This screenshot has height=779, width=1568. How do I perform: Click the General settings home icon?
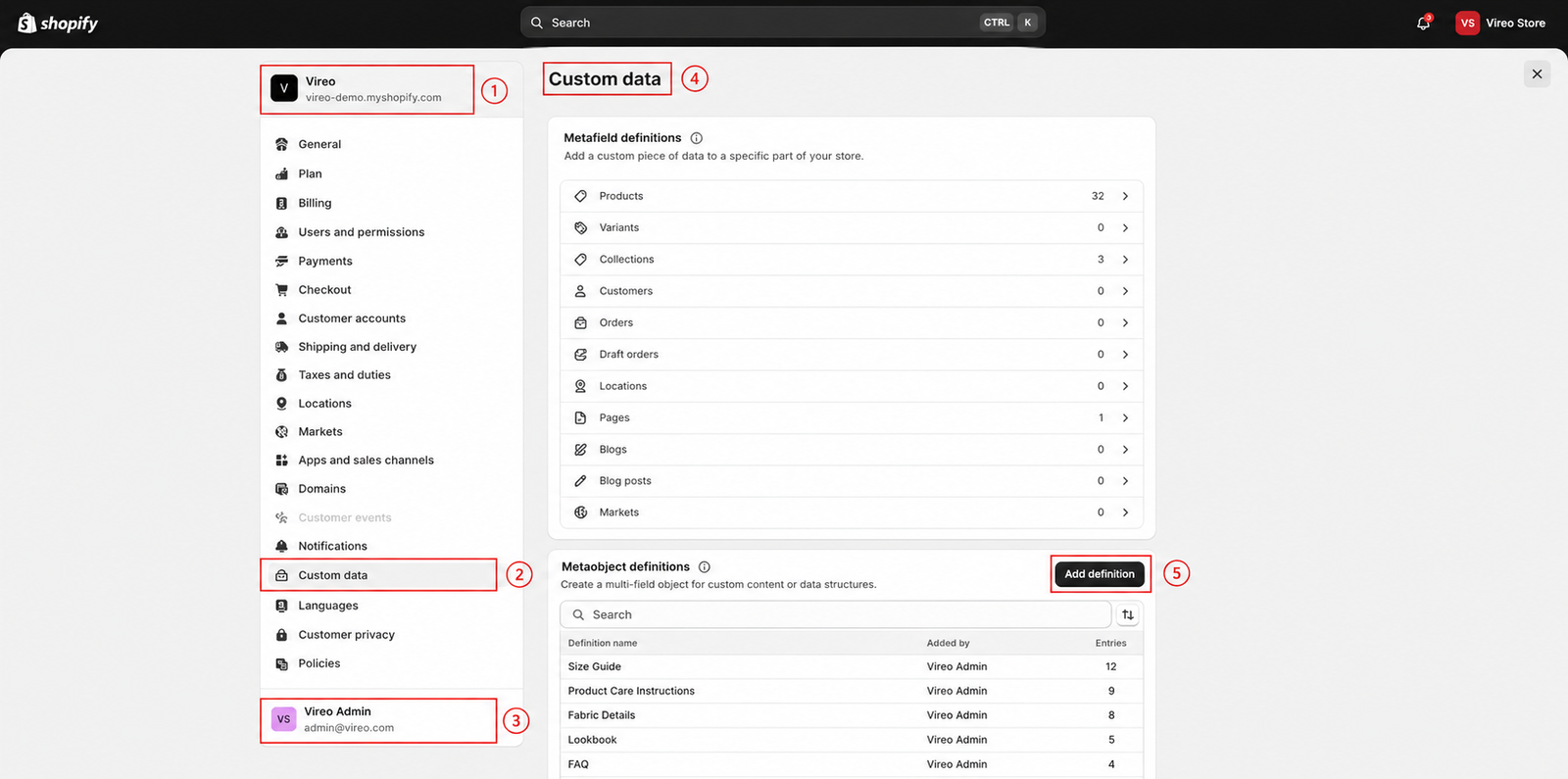coord(282,144)
